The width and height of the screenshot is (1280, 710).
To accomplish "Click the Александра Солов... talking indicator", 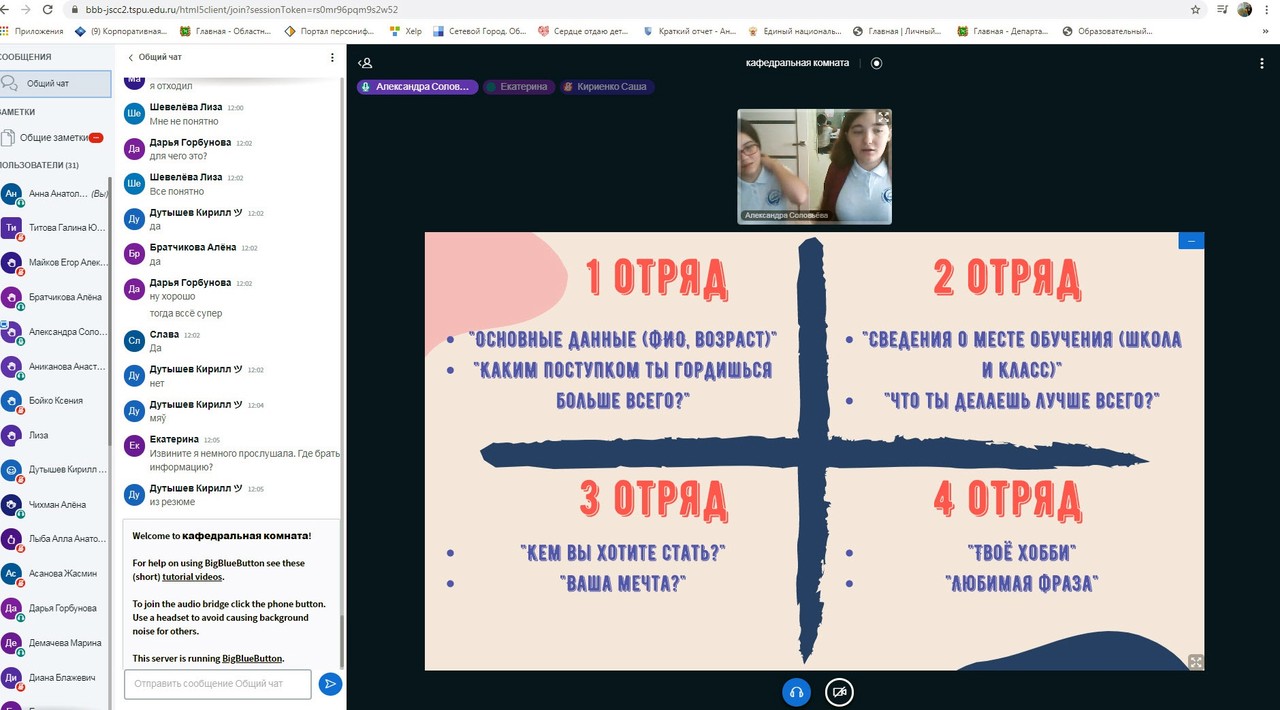I will pos(417,87).
